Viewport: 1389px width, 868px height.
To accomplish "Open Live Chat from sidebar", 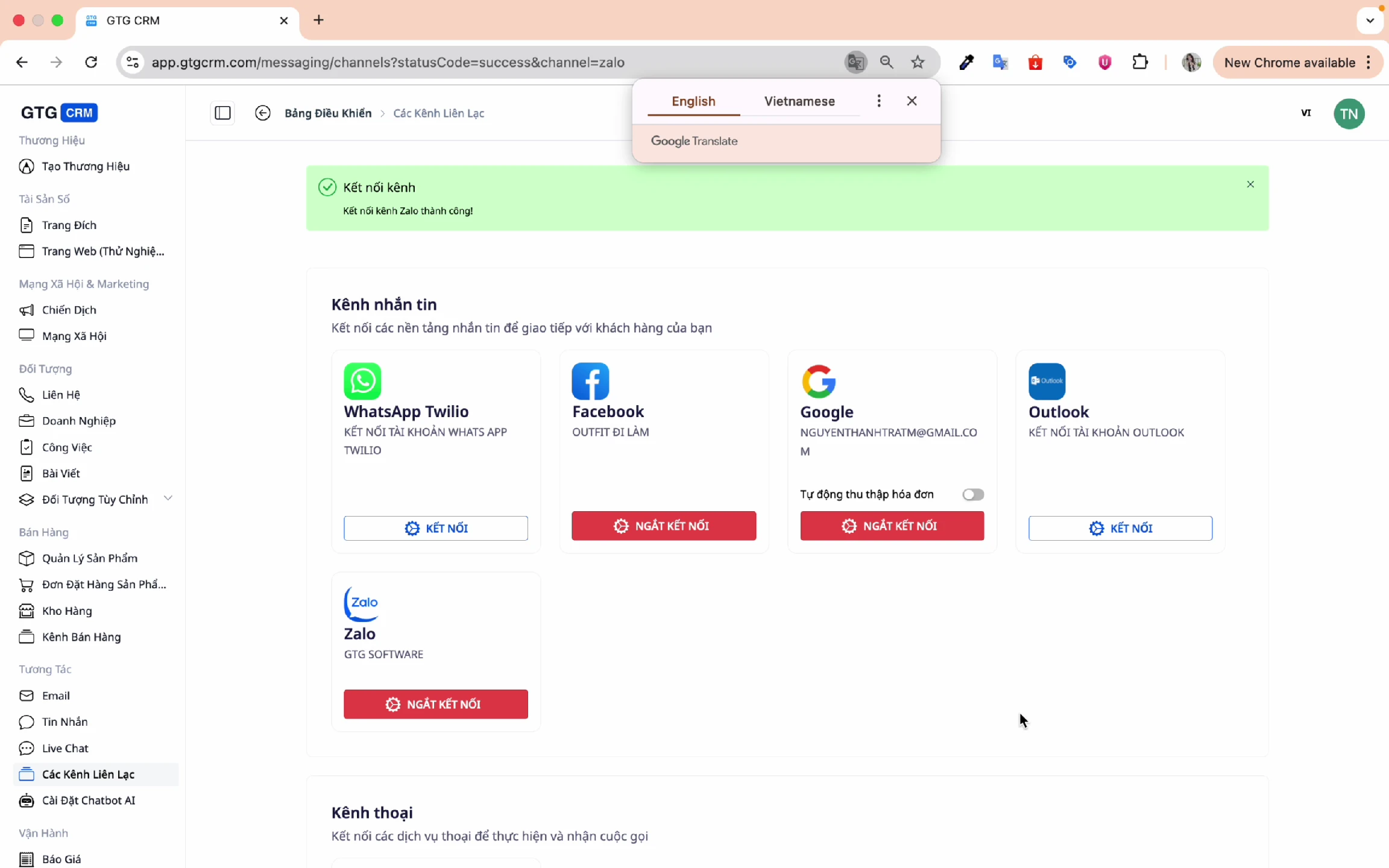I will 65,748.
